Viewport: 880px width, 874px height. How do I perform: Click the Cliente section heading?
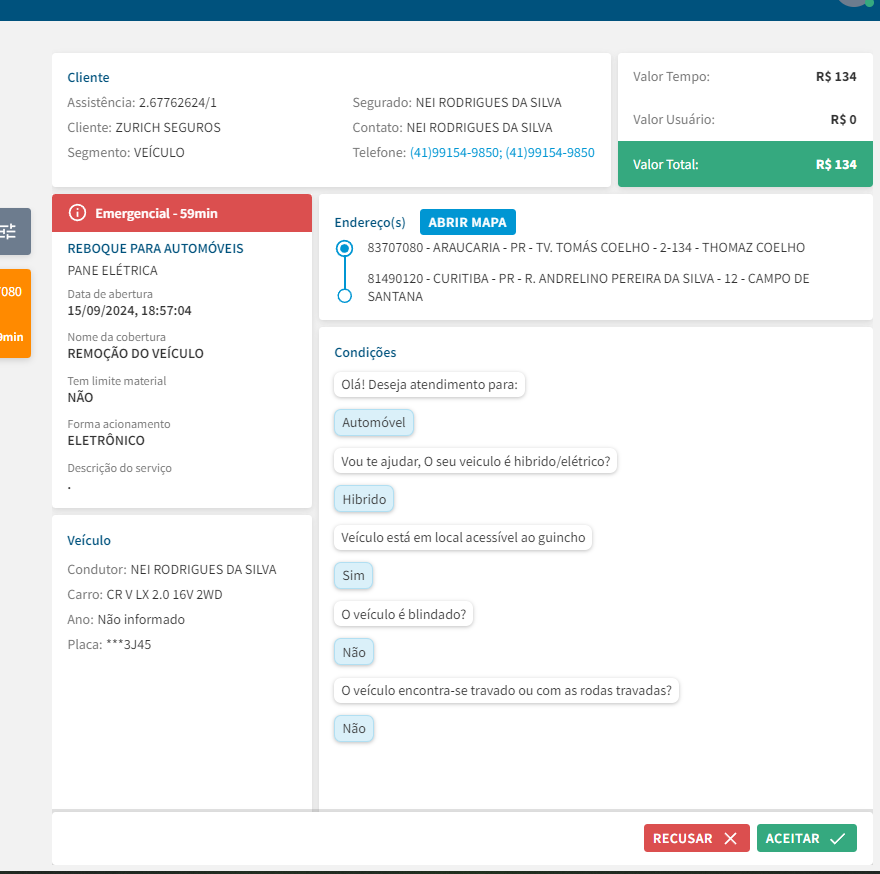coord(88,77)
